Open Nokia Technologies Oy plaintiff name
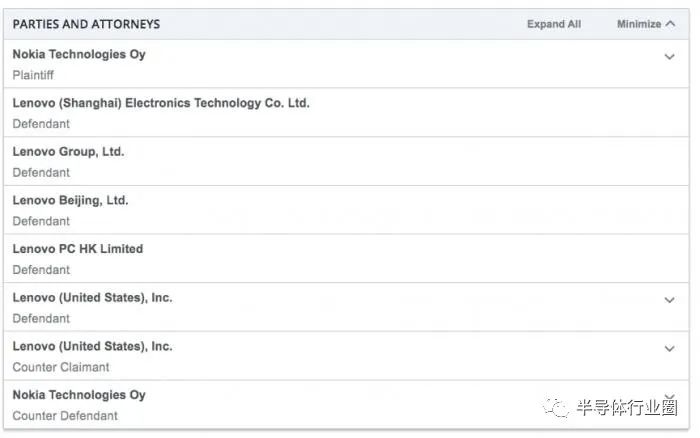 (79, 54)
